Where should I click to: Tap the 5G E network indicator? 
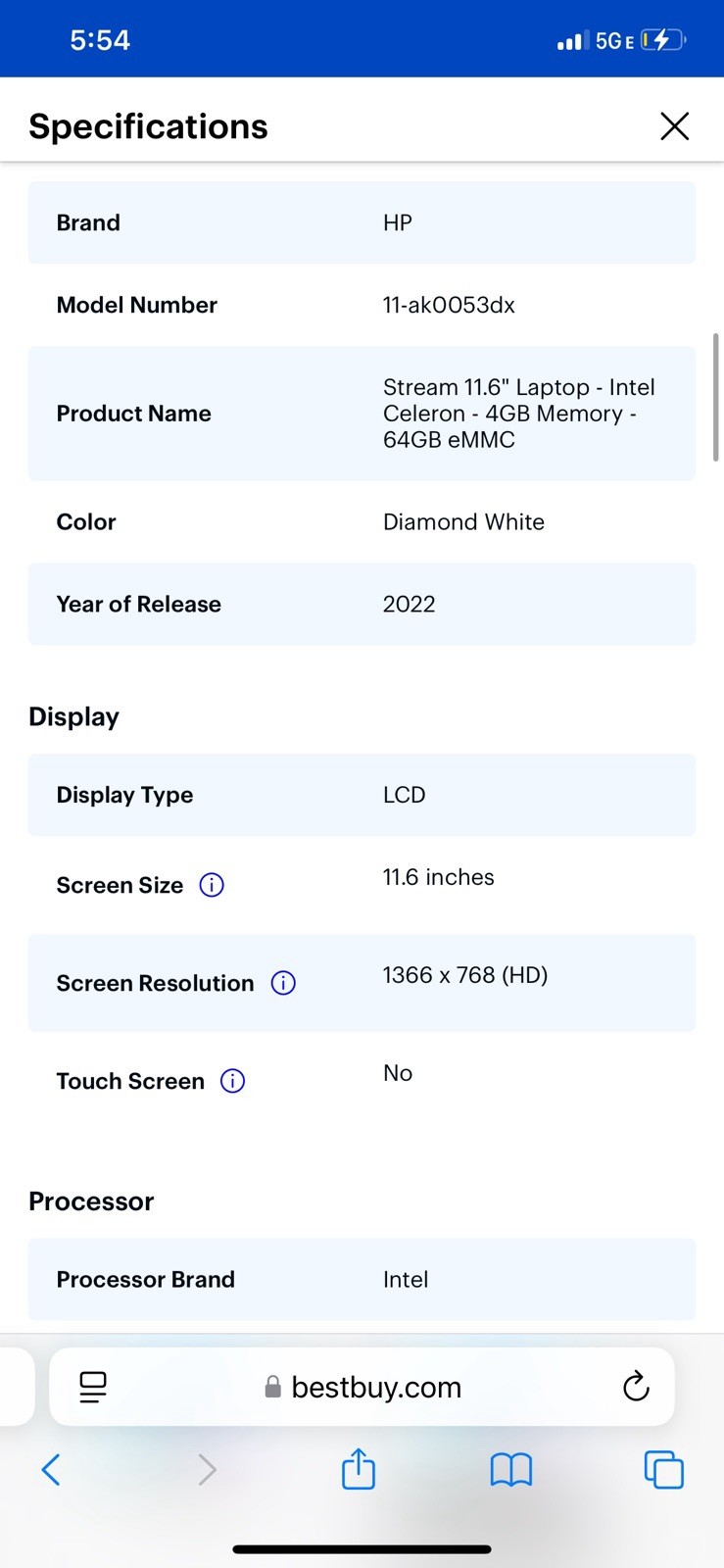pos(615,41)
